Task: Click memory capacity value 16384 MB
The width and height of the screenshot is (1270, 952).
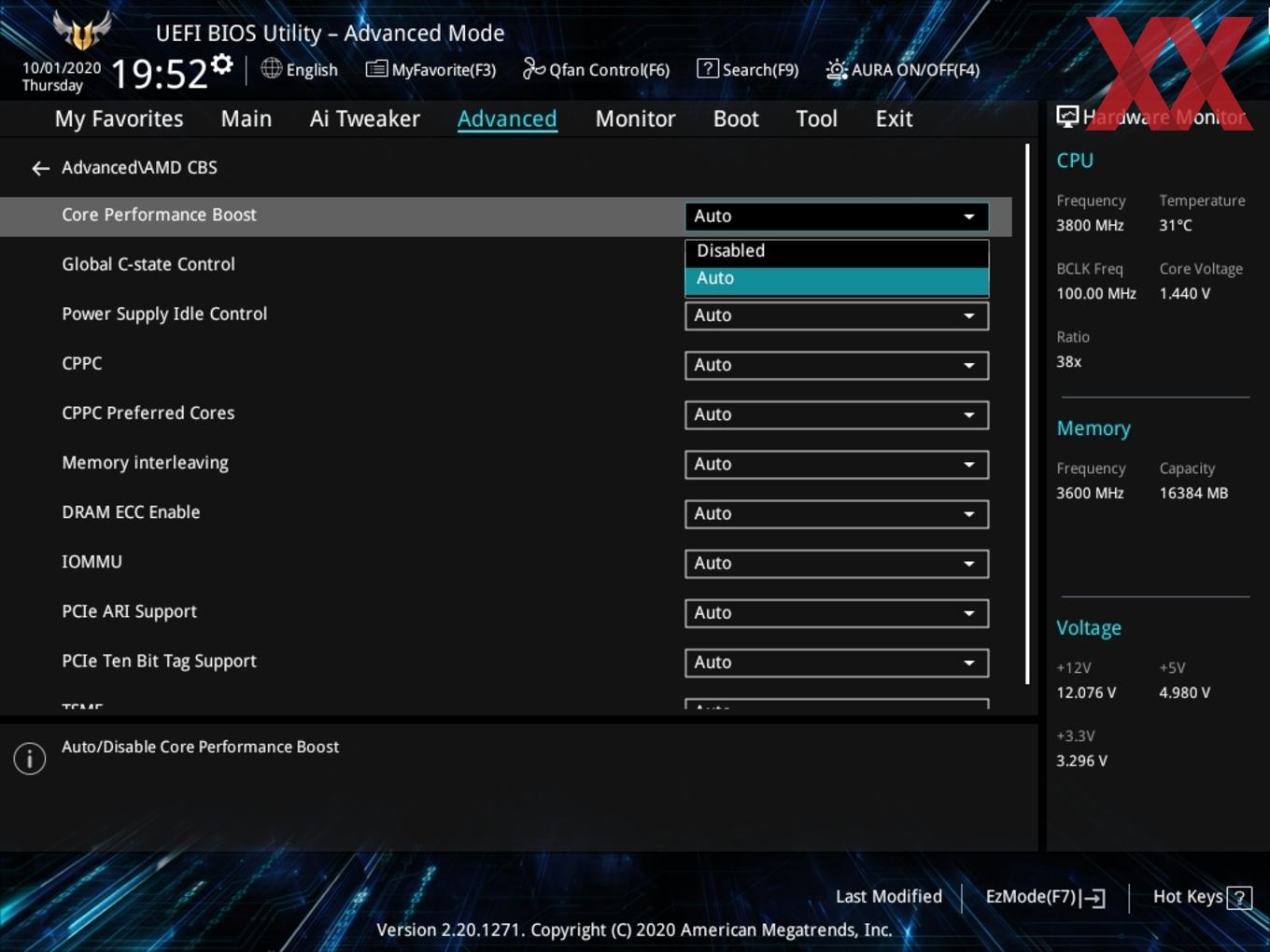Action: coord(1193,493)
